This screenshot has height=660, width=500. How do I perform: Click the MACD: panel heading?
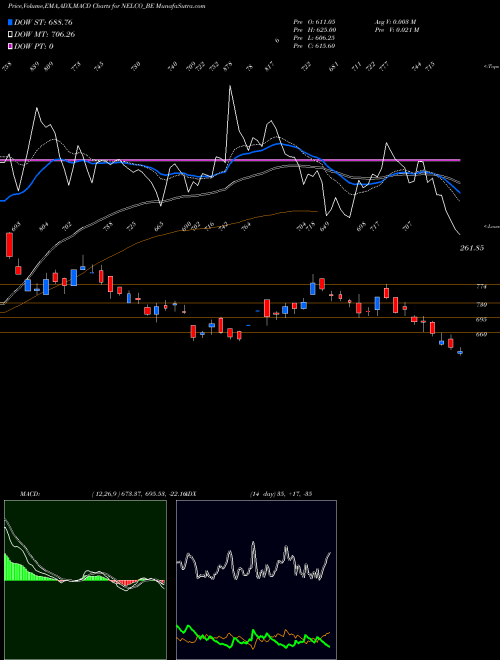point(30,493)
